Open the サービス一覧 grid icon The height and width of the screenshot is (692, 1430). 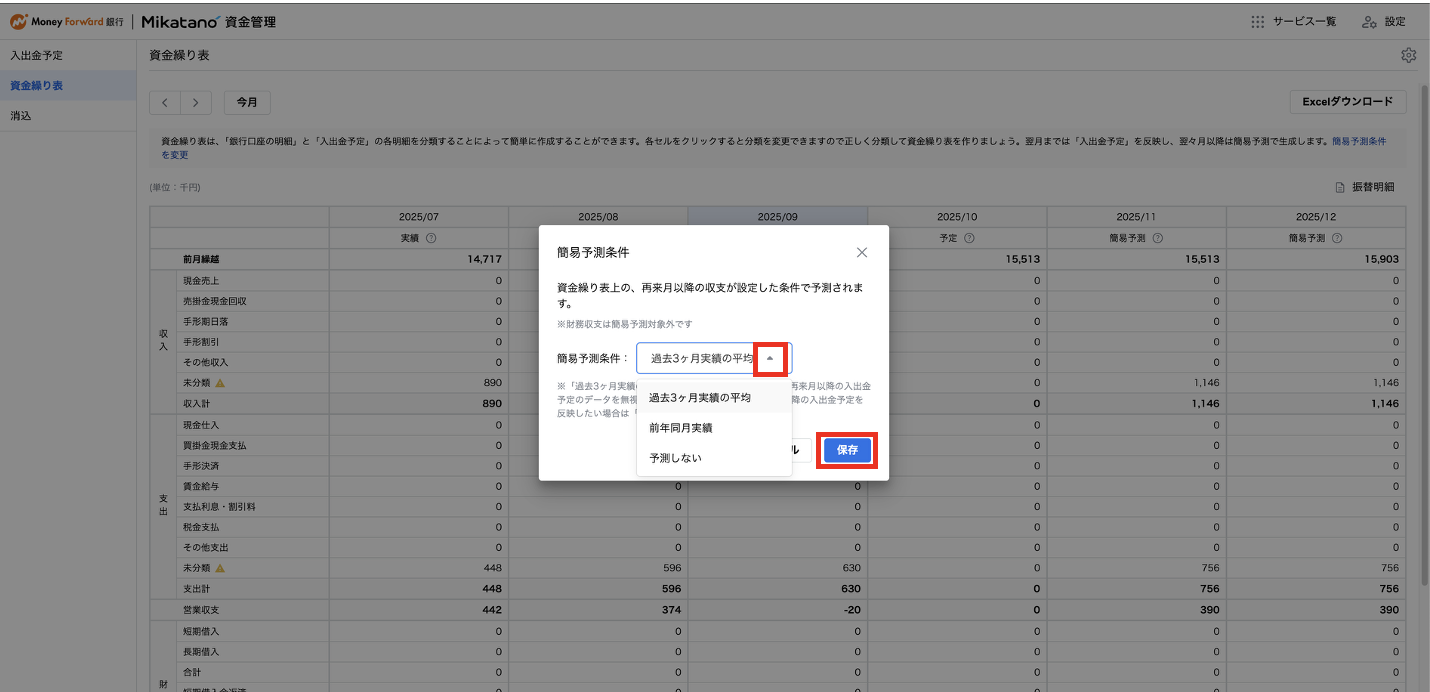(x=1258, y=21)
